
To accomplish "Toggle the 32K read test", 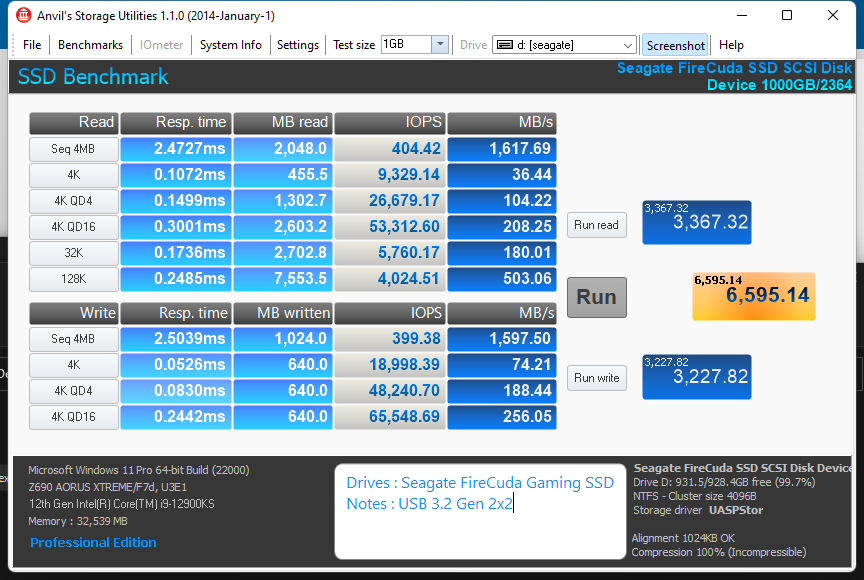I will 73,253.
